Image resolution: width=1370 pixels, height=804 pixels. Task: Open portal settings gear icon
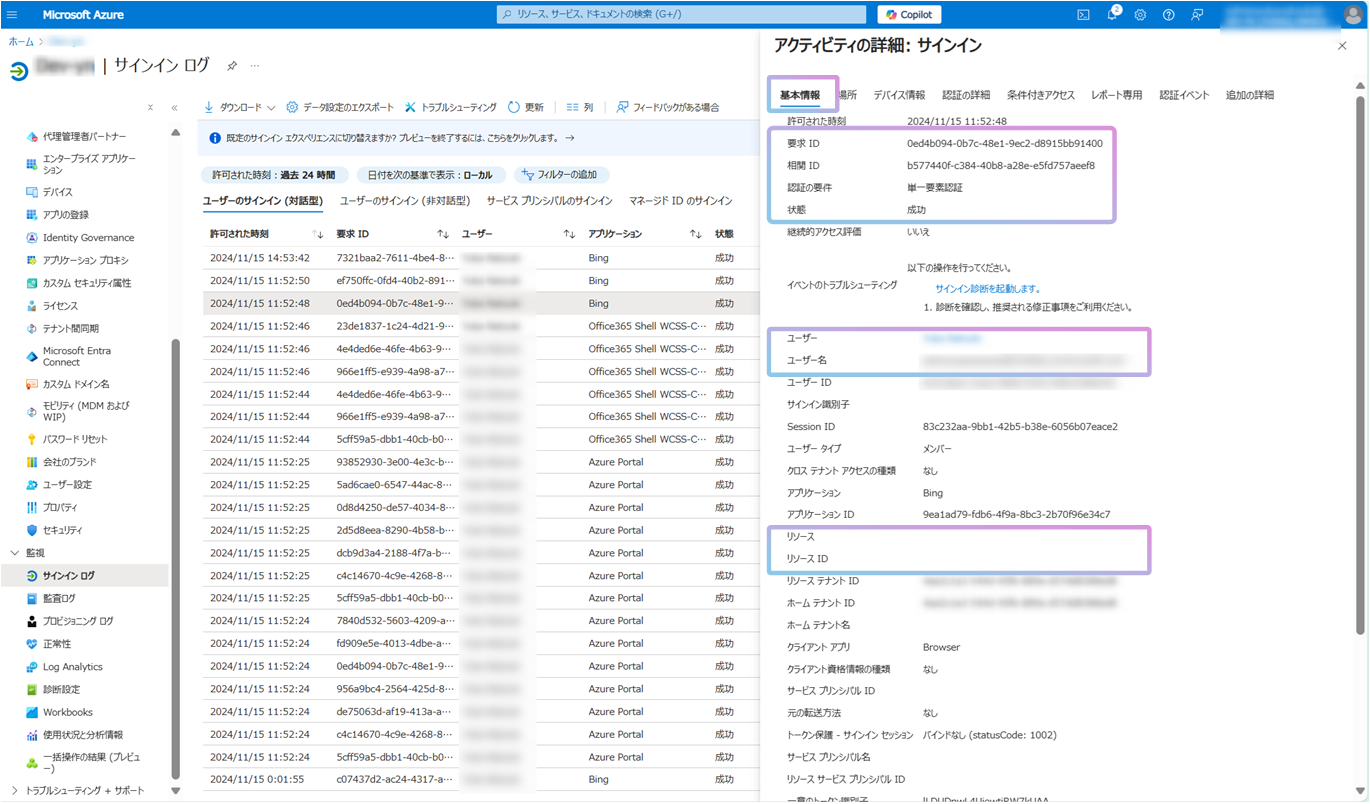point(1140,15)
